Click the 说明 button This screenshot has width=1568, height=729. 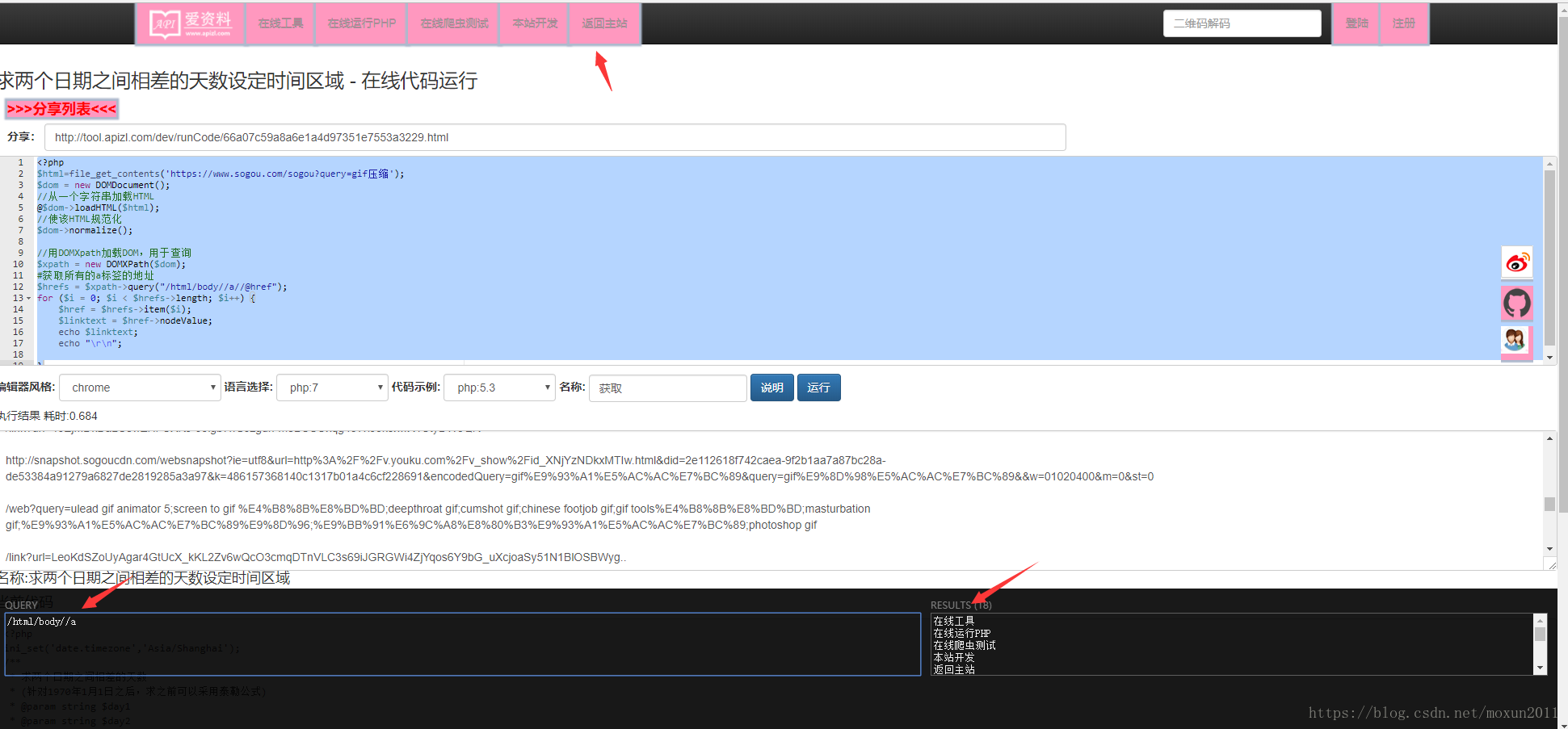771,388
